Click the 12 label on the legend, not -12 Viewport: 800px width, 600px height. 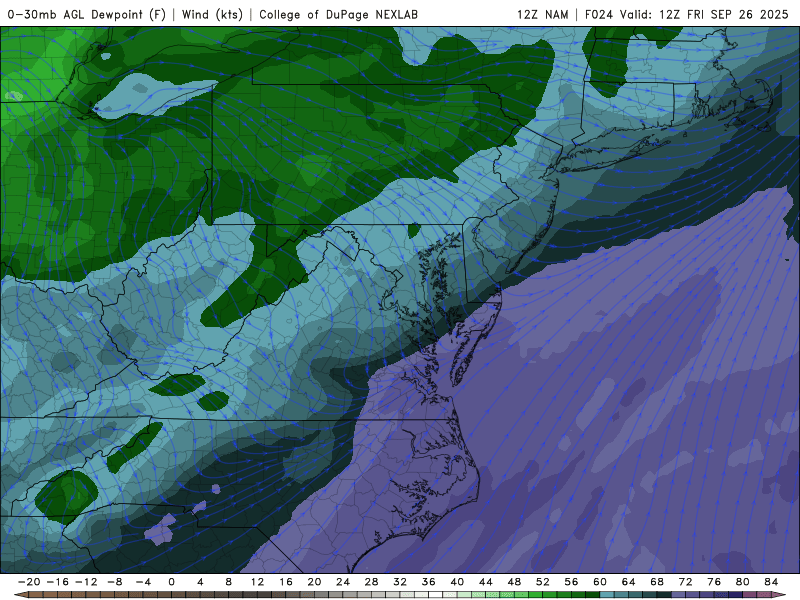[257, 582]
